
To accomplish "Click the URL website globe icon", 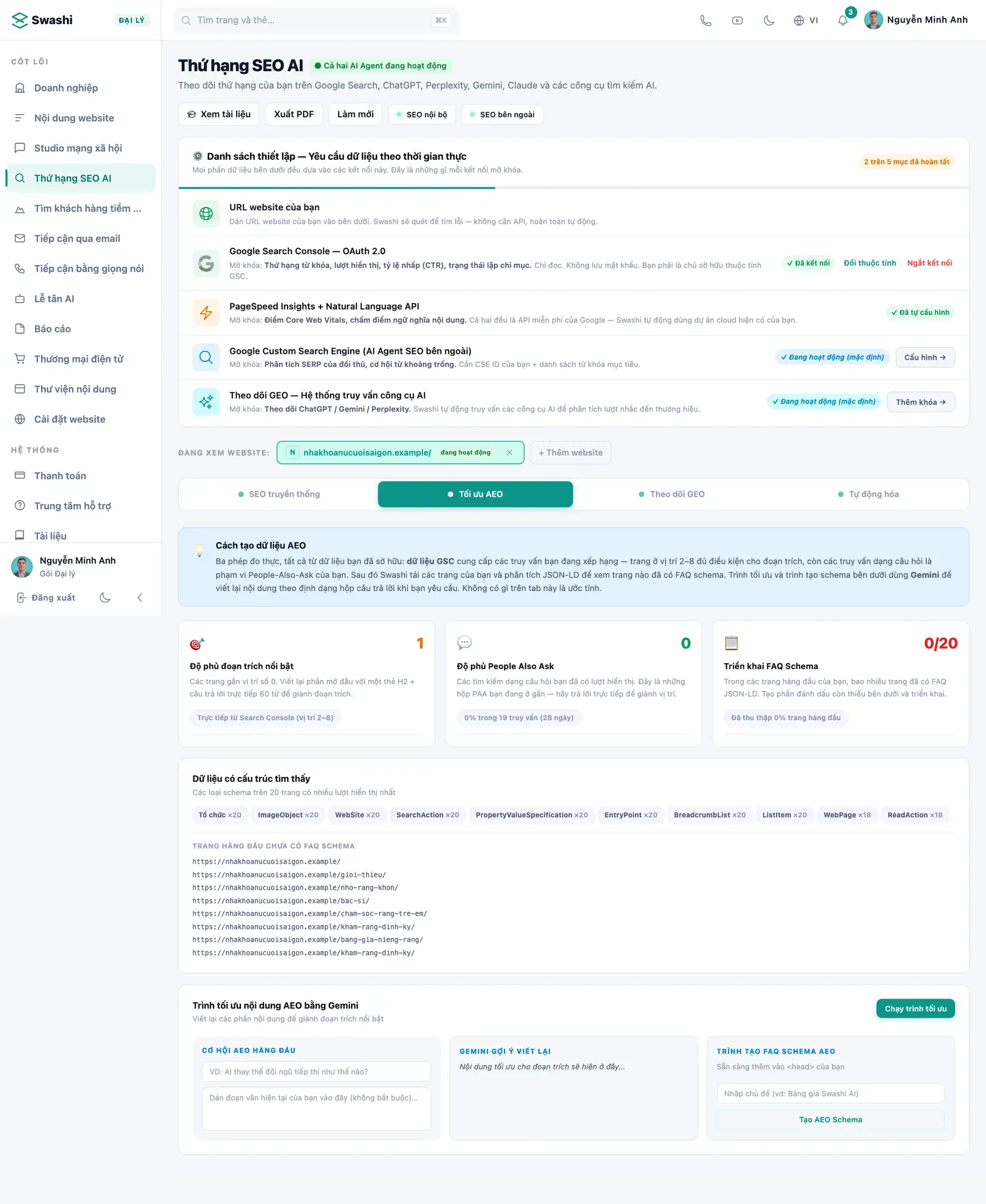I will tap(206, 214).
